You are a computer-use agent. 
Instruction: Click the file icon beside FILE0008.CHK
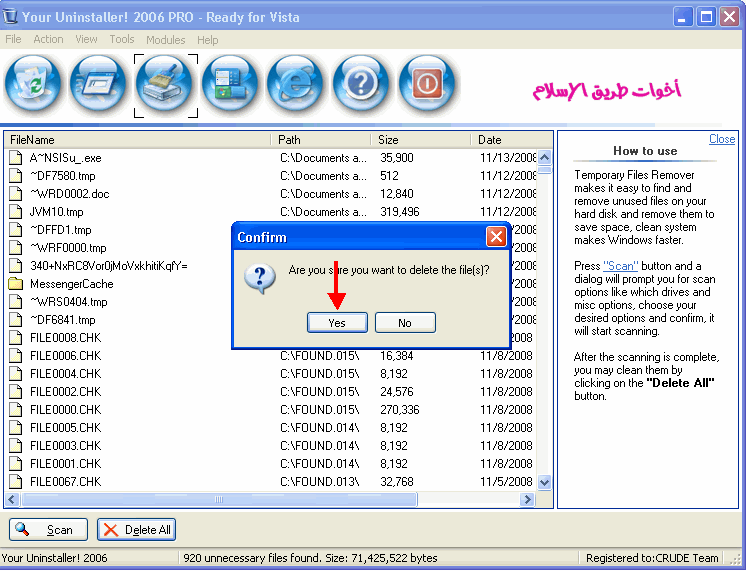[16, 337]
